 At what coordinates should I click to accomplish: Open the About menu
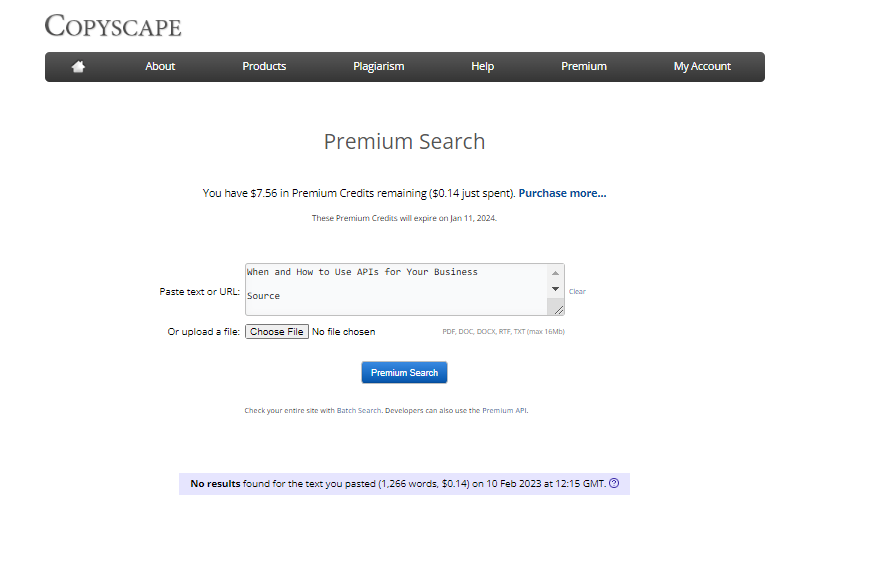click(160, 66)
